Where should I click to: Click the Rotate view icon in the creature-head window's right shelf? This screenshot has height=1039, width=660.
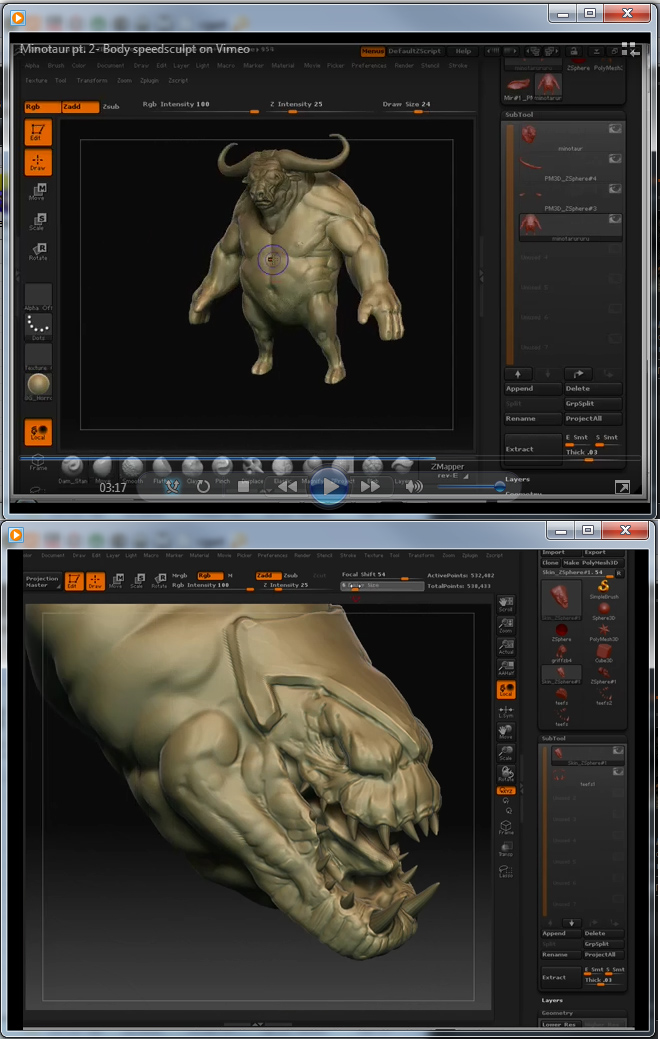(506, 774)
